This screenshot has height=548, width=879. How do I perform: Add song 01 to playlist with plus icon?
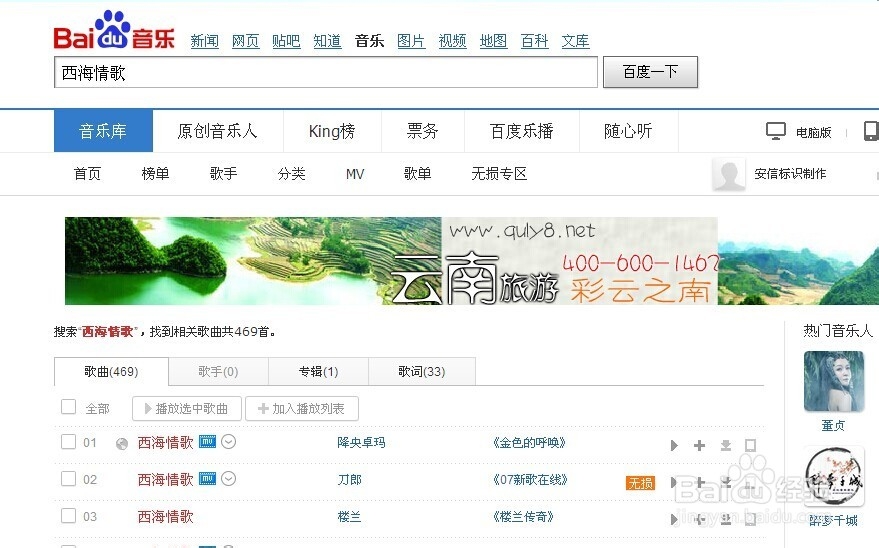pyautogui.click(x=699, y=445)
